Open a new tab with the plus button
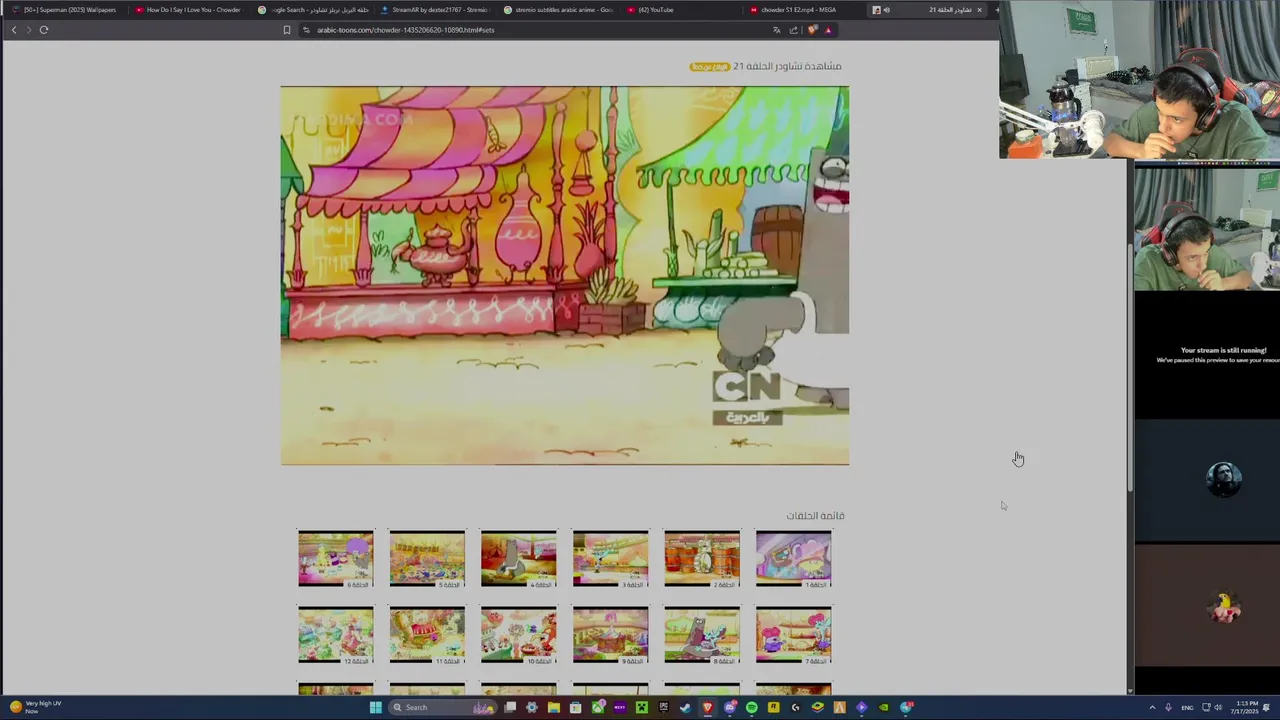Image resolution: width=1280 pixels, height=720 pixels. (996, 10)
